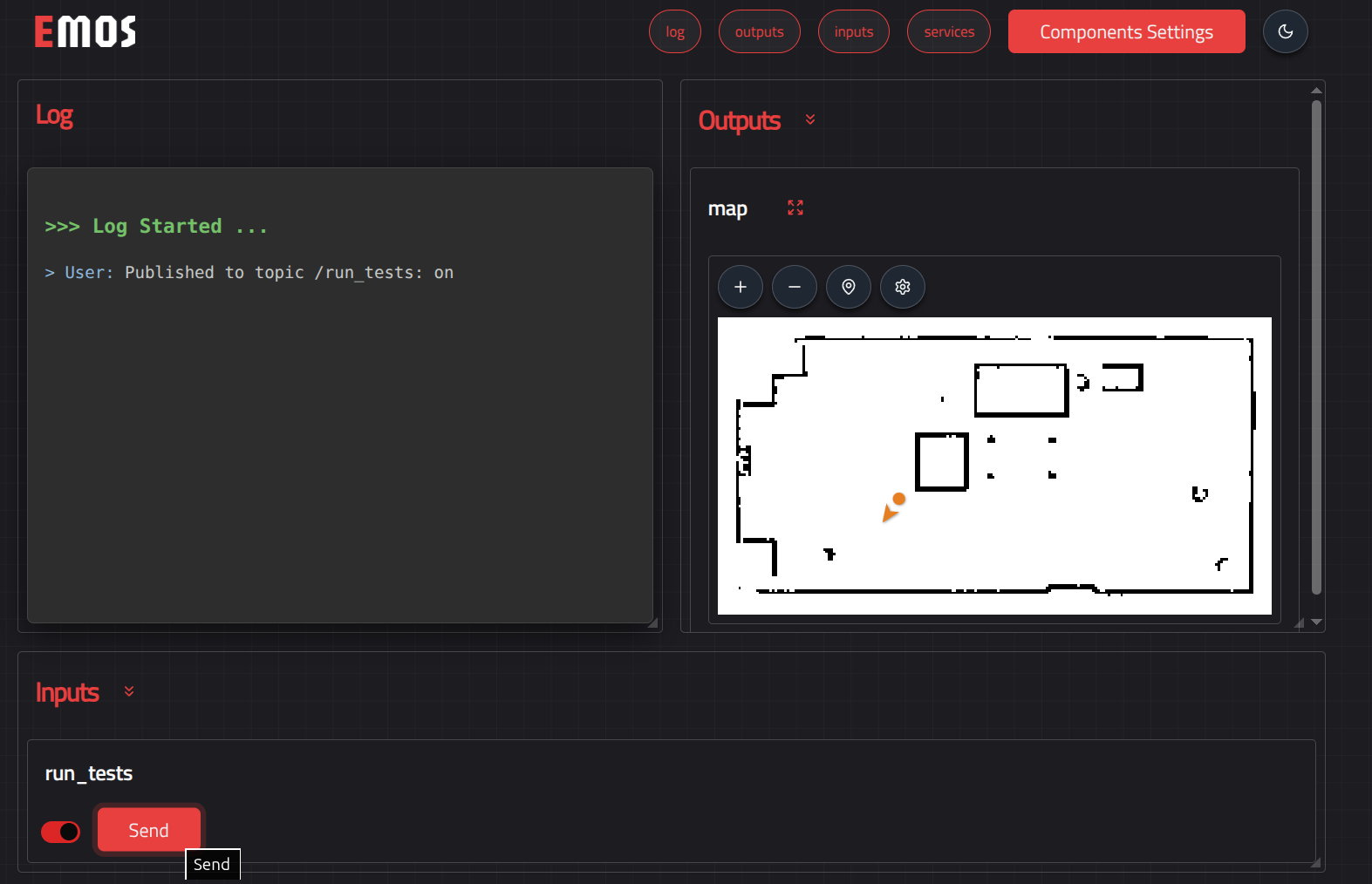Jump to the log tab
Screen dimensions: 1372x884
[x=674, y=32]
